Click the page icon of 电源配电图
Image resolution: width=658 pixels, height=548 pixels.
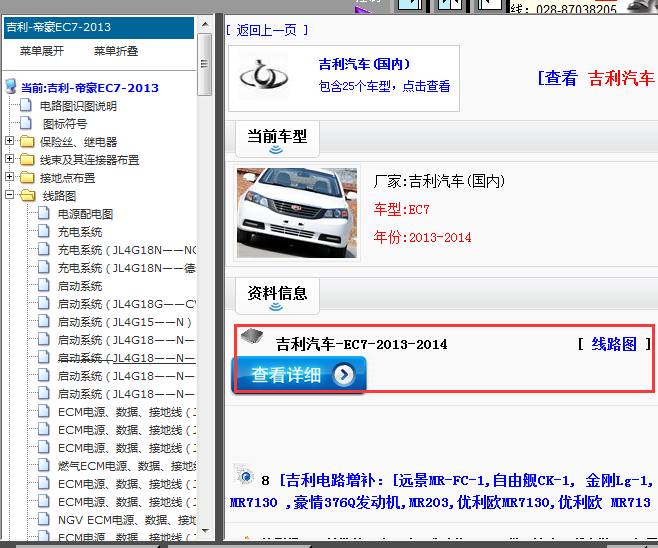(44, 213)
